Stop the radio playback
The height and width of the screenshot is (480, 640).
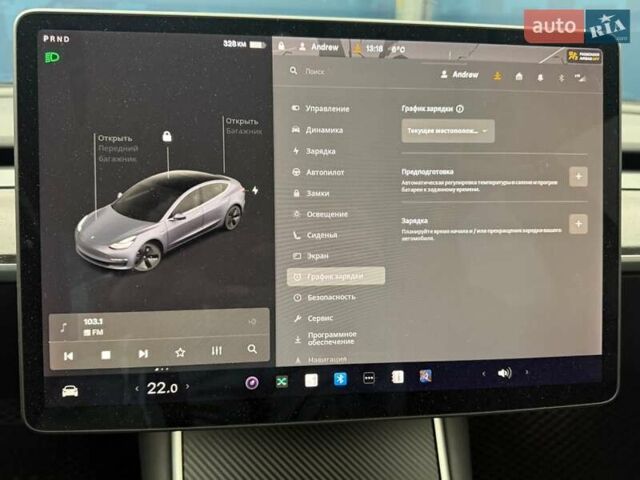click(x=106, y=355)
